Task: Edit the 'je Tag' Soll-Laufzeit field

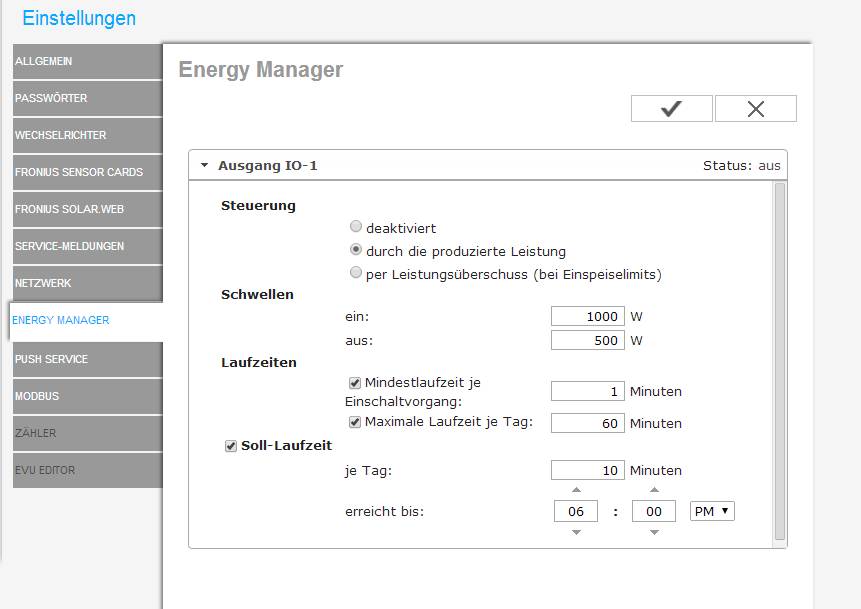Action: 588,471
